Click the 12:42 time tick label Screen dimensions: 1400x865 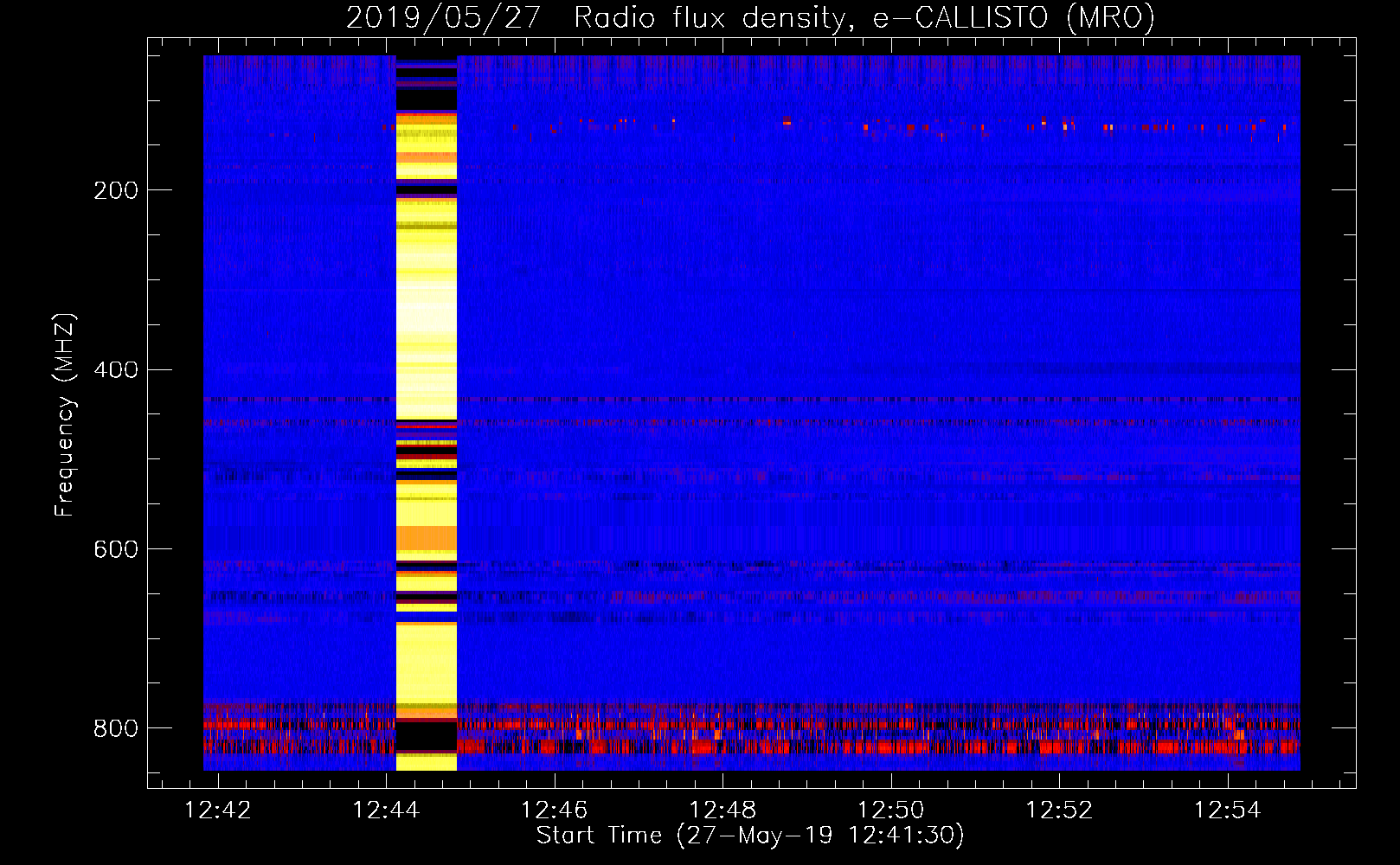tap(218, 811)
